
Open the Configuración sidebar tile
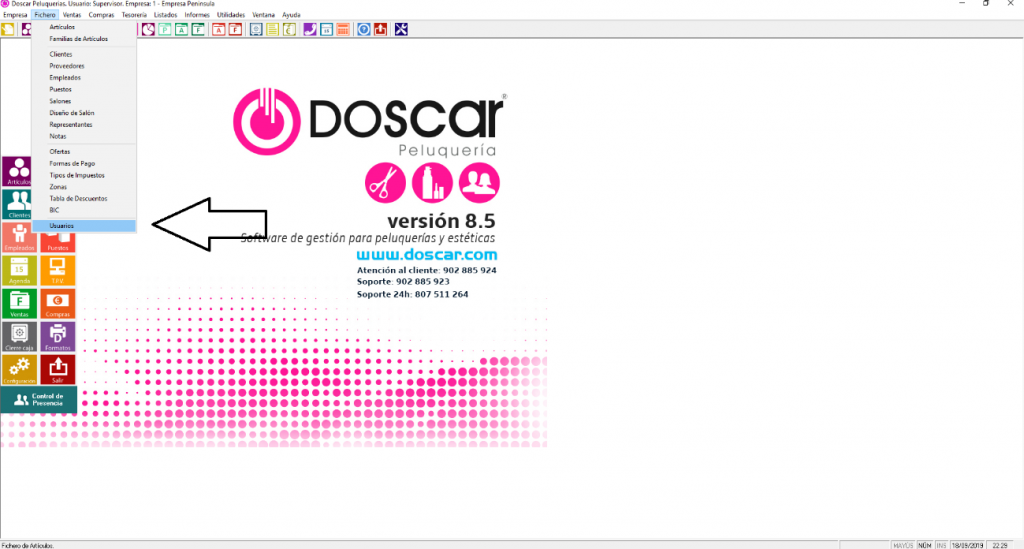(x=19, y=369)
